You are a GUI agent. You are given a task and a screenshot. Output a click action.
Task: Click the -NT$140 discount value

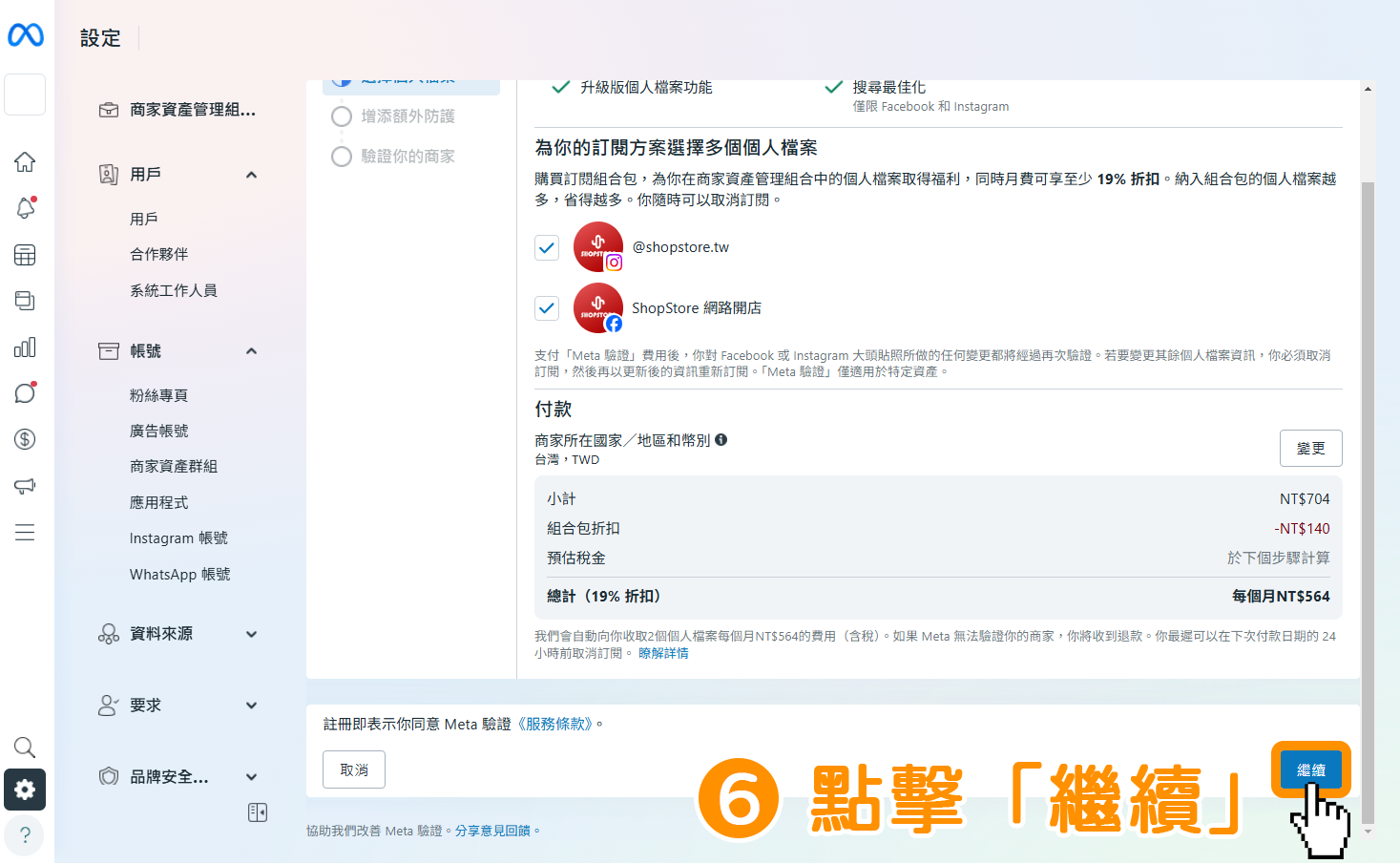(x=1302, y=528)
